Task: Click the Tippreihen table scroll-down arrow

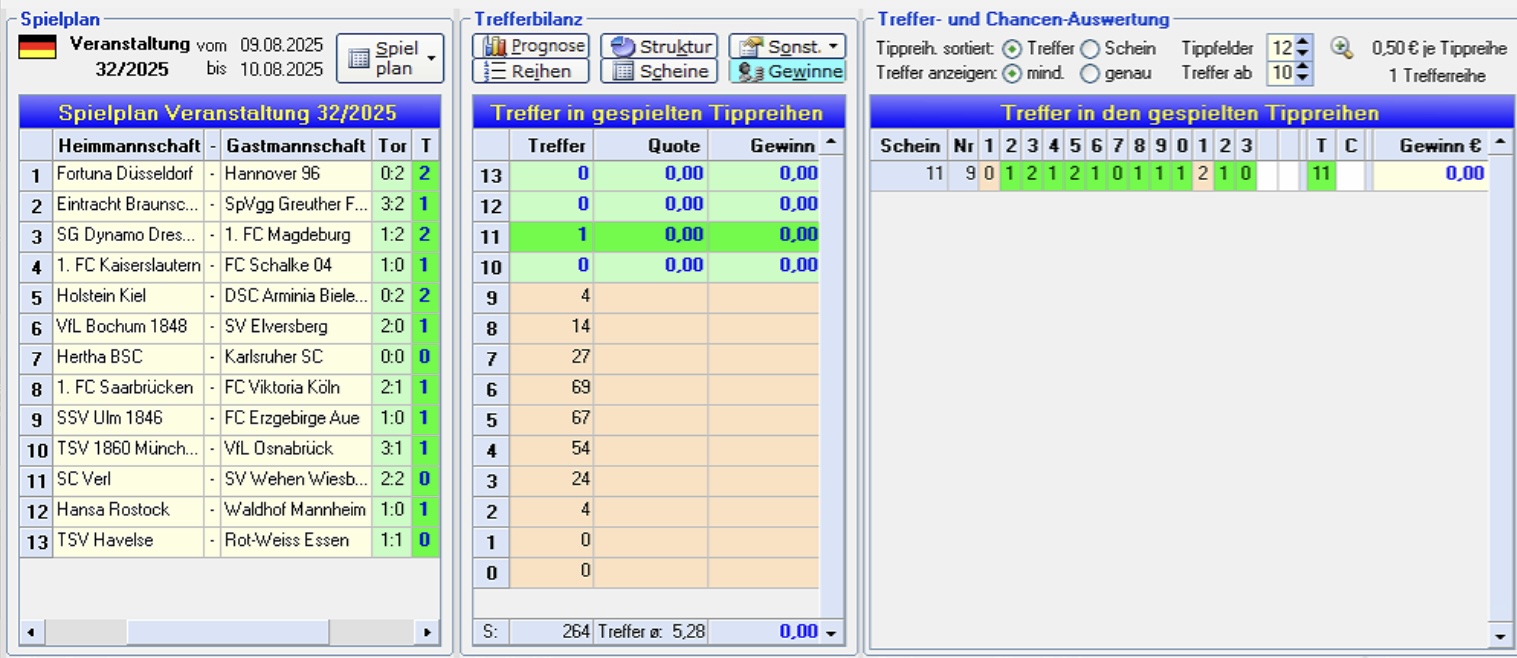Action: [x=1499, y=635]
